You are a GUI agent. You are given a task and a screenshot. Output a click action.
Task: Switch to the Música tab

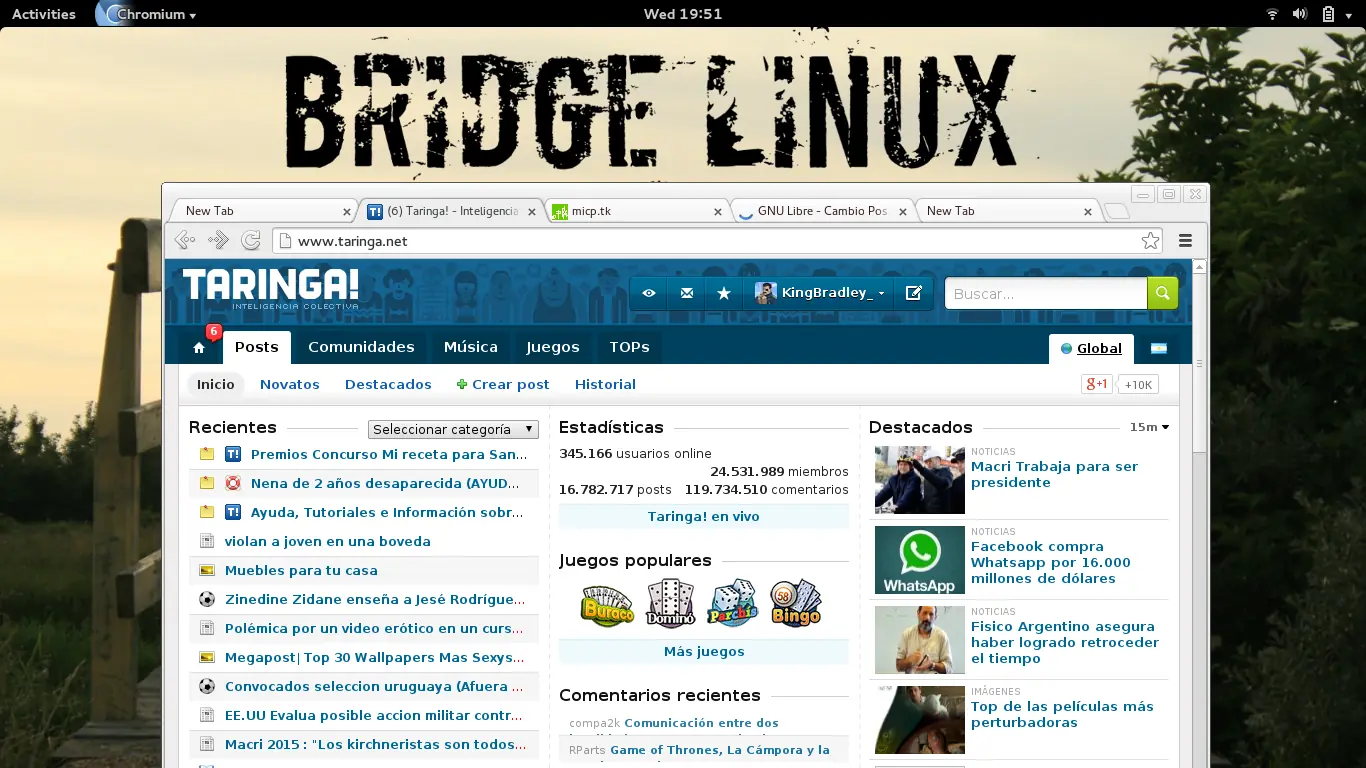point(471,347)
